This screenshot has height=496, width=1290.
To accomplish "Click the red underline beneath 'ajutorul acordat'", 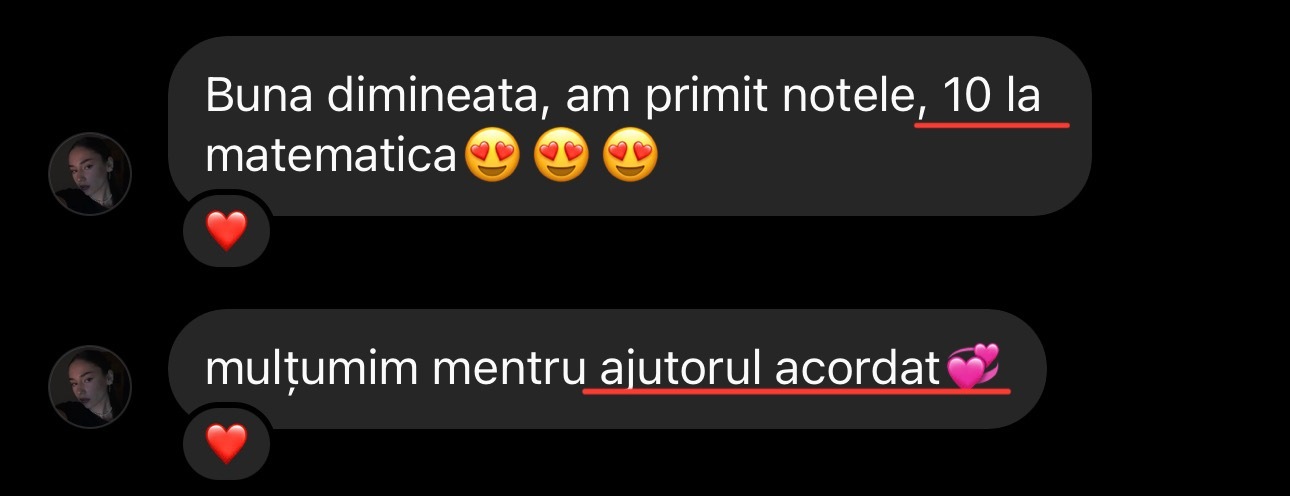I will click(797, 391).
